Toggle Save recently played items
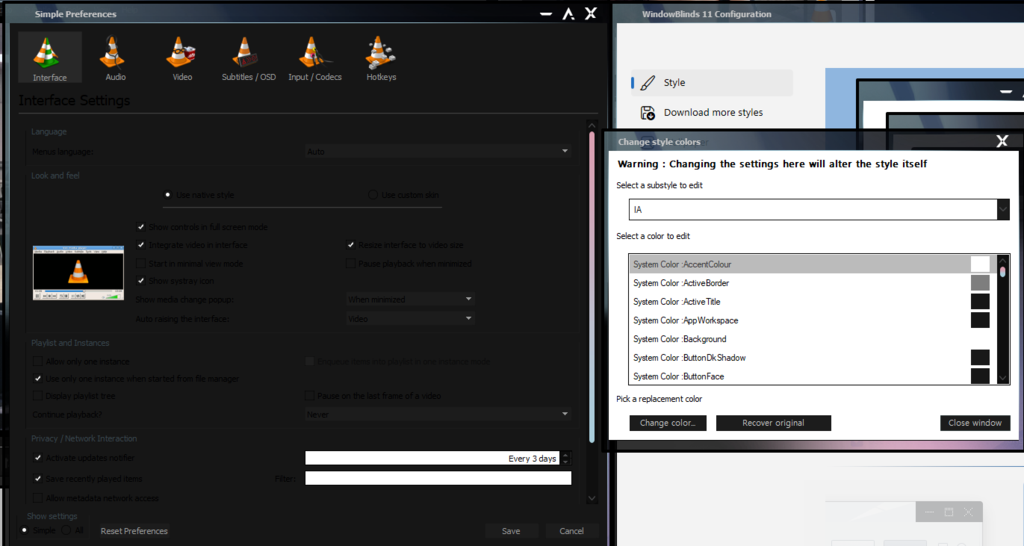The width and height of the screenshot is (1024, 546). coord(37,479)
